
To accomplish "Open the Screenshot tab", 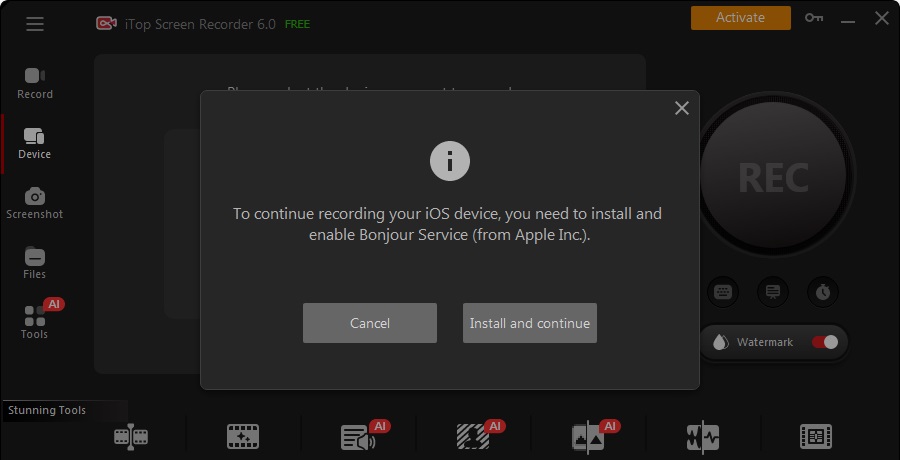I will pyautogui.click(x=34, y=203).
